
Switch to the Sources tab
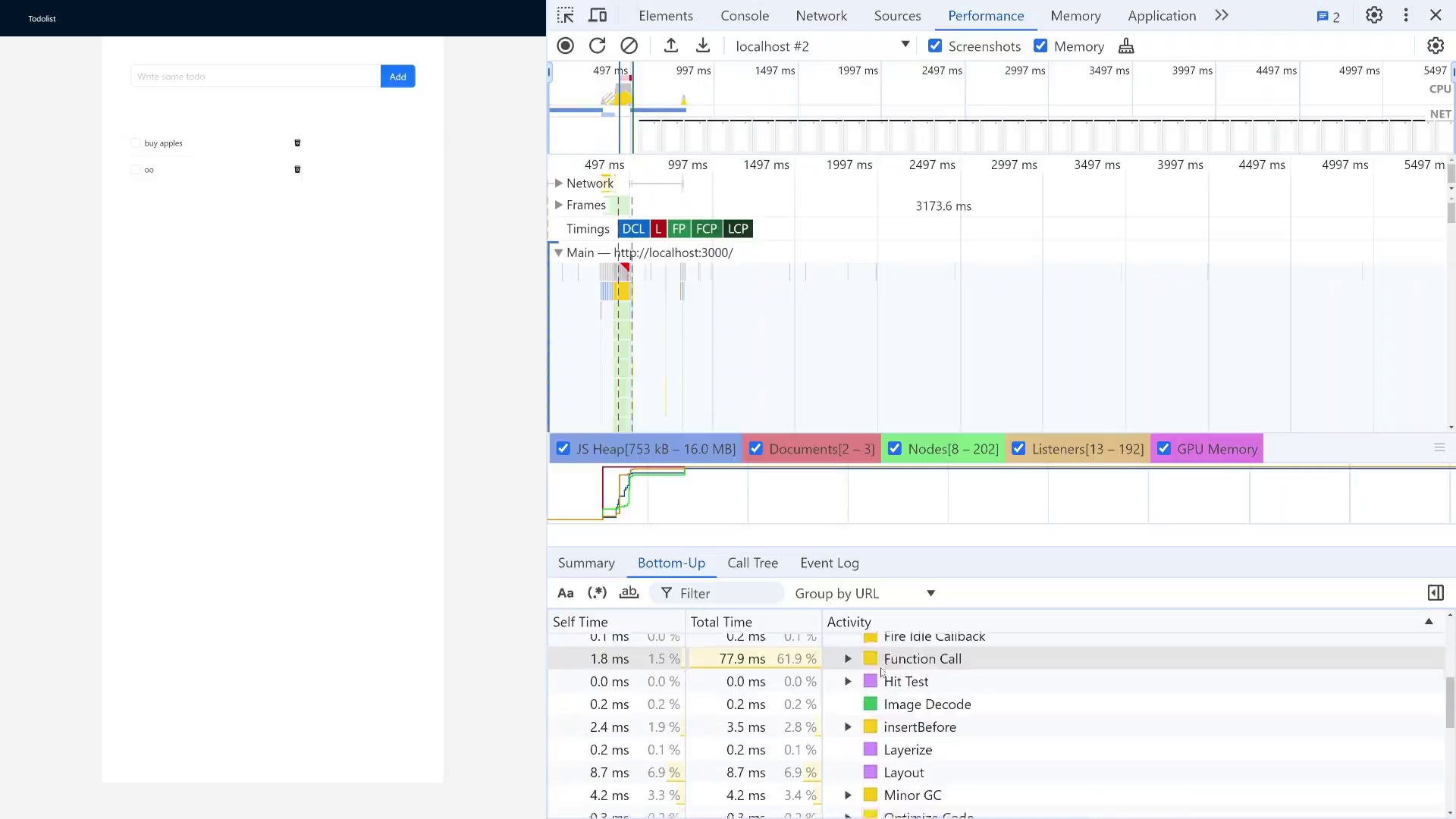(897, 15)
